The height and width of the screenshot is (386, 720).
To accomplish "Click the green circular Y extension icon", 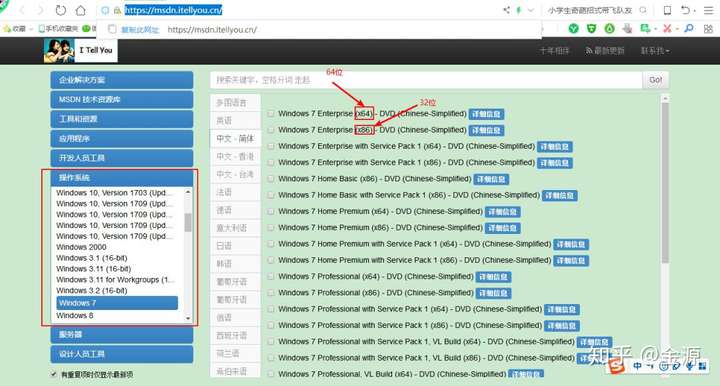I will [x=574, y=28].
